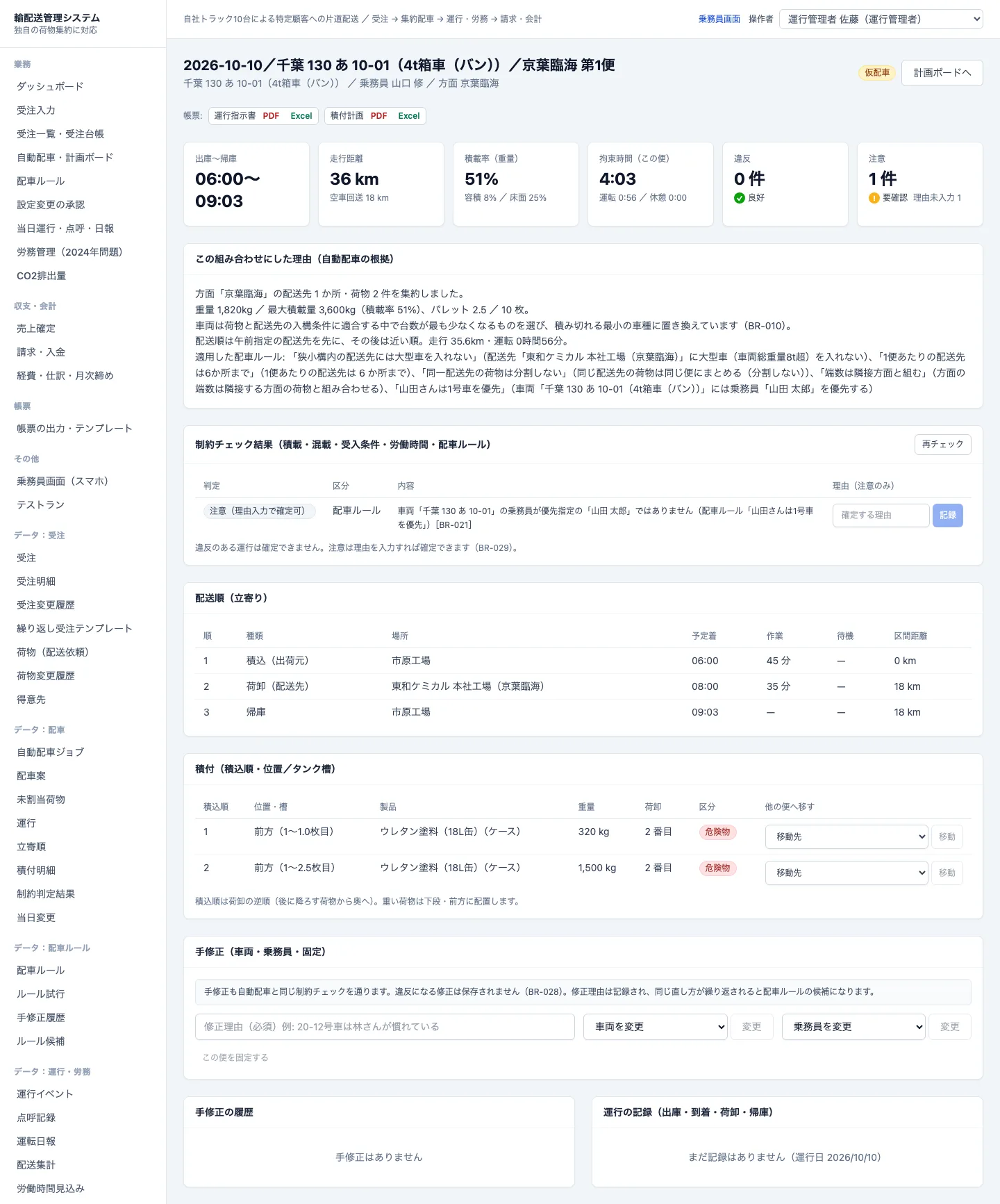Open 帳票の出力・テンプレート sidebar item

pyautogui.click(x=74, y=428)
